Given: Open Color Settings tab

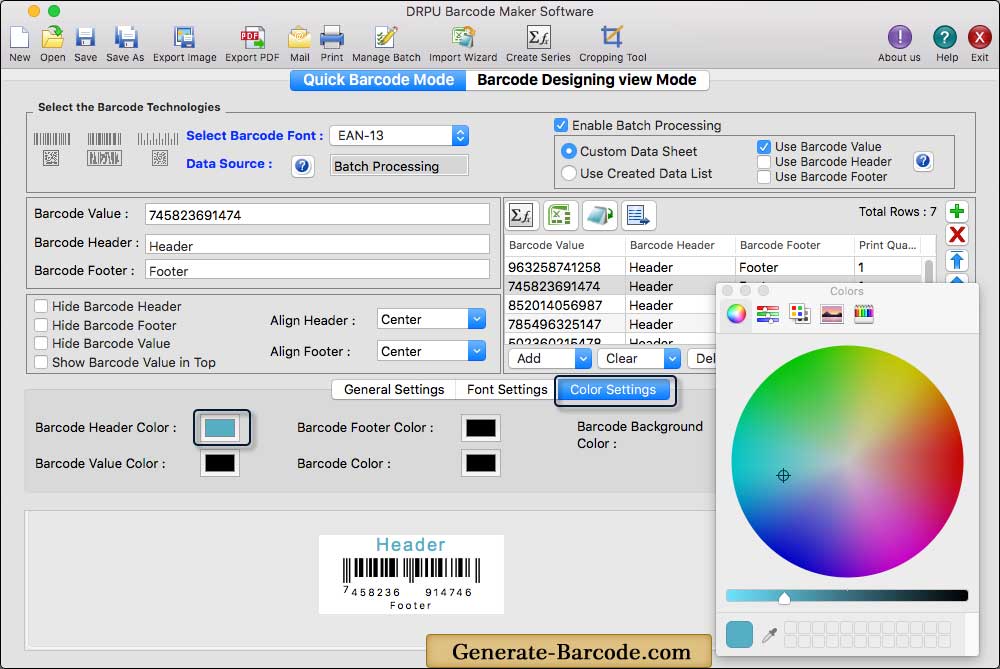Looking at the screenshot, I should (613, 390).
